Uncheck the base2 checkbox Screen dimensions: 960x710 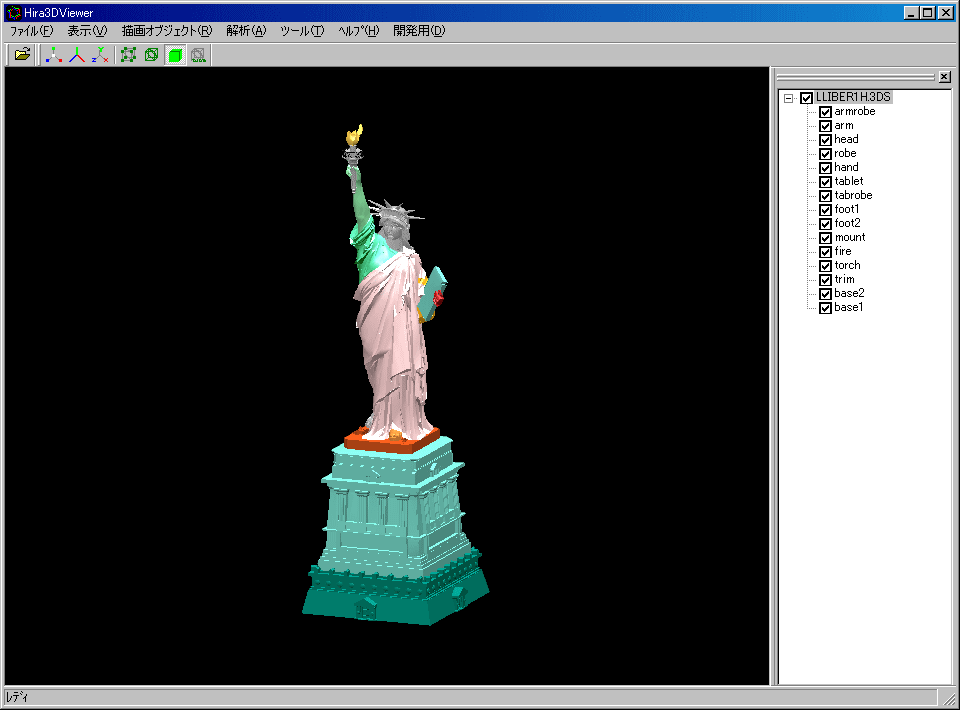pyautogui.click(x=825, y=294)
